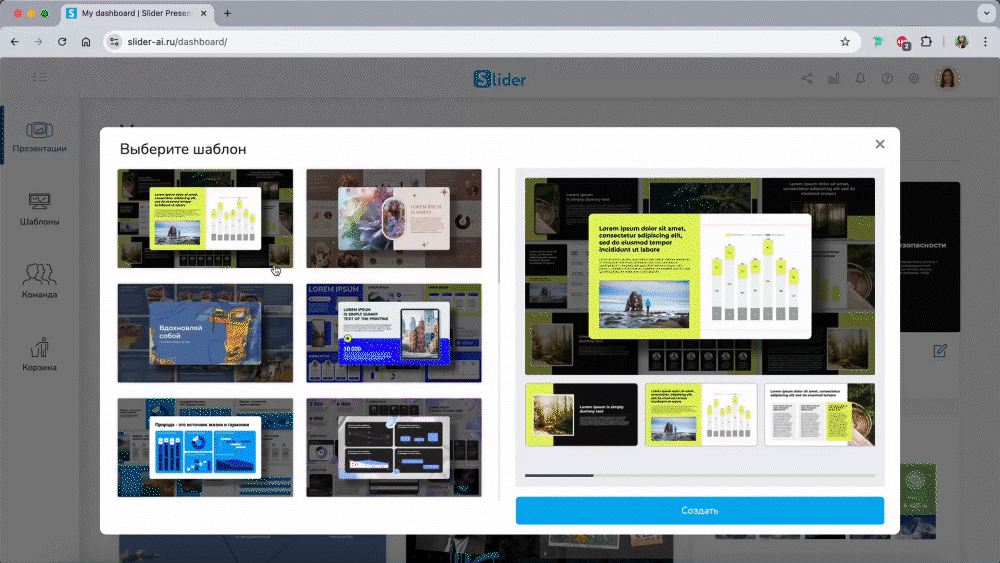Image resolution: width=1000 pixels, height=563 pixels.
Task: Click the edit pencil icon behind dialog
Action: 940,351
